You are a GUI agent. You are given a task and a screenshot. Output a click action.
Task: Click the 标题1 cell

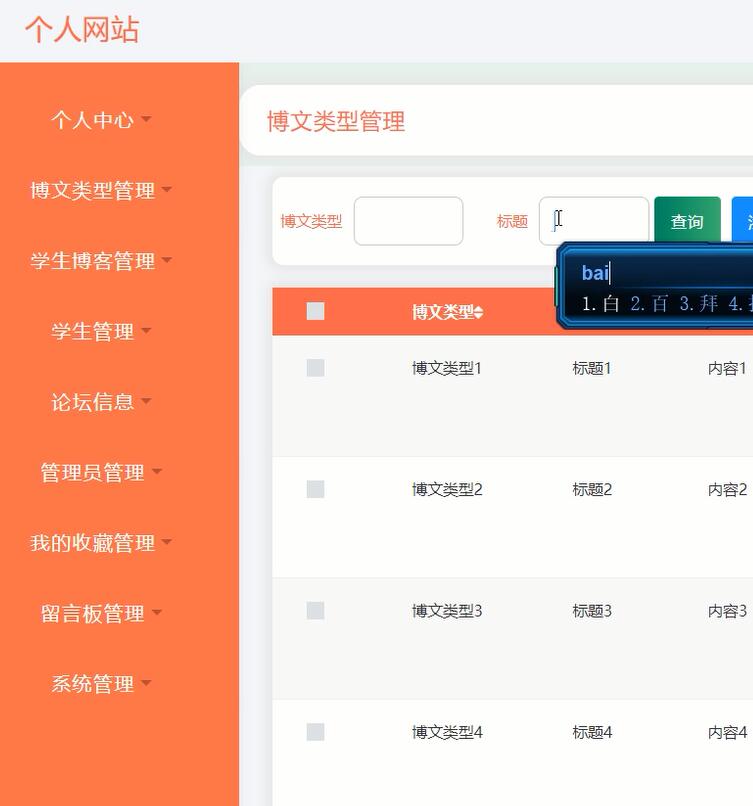point(592,368)
